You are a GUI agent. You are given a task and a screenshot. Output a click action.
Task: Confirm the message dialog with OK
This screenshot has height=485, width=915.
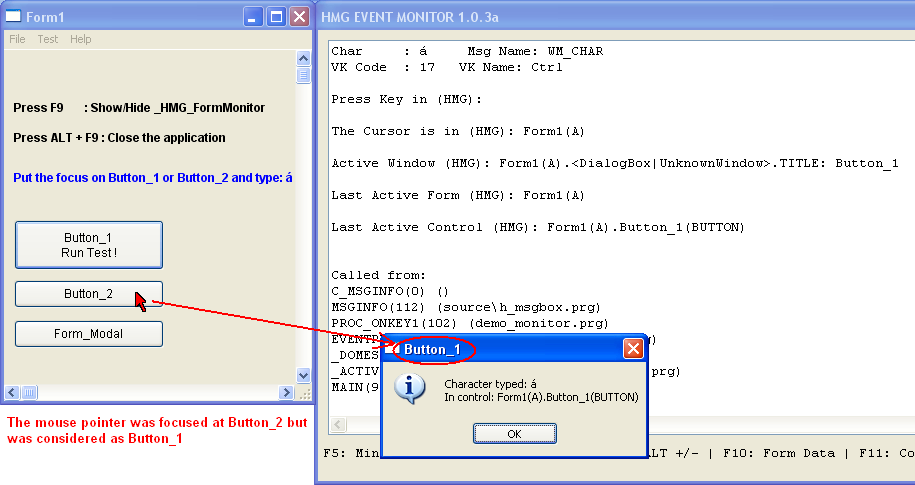click(514, 434)
